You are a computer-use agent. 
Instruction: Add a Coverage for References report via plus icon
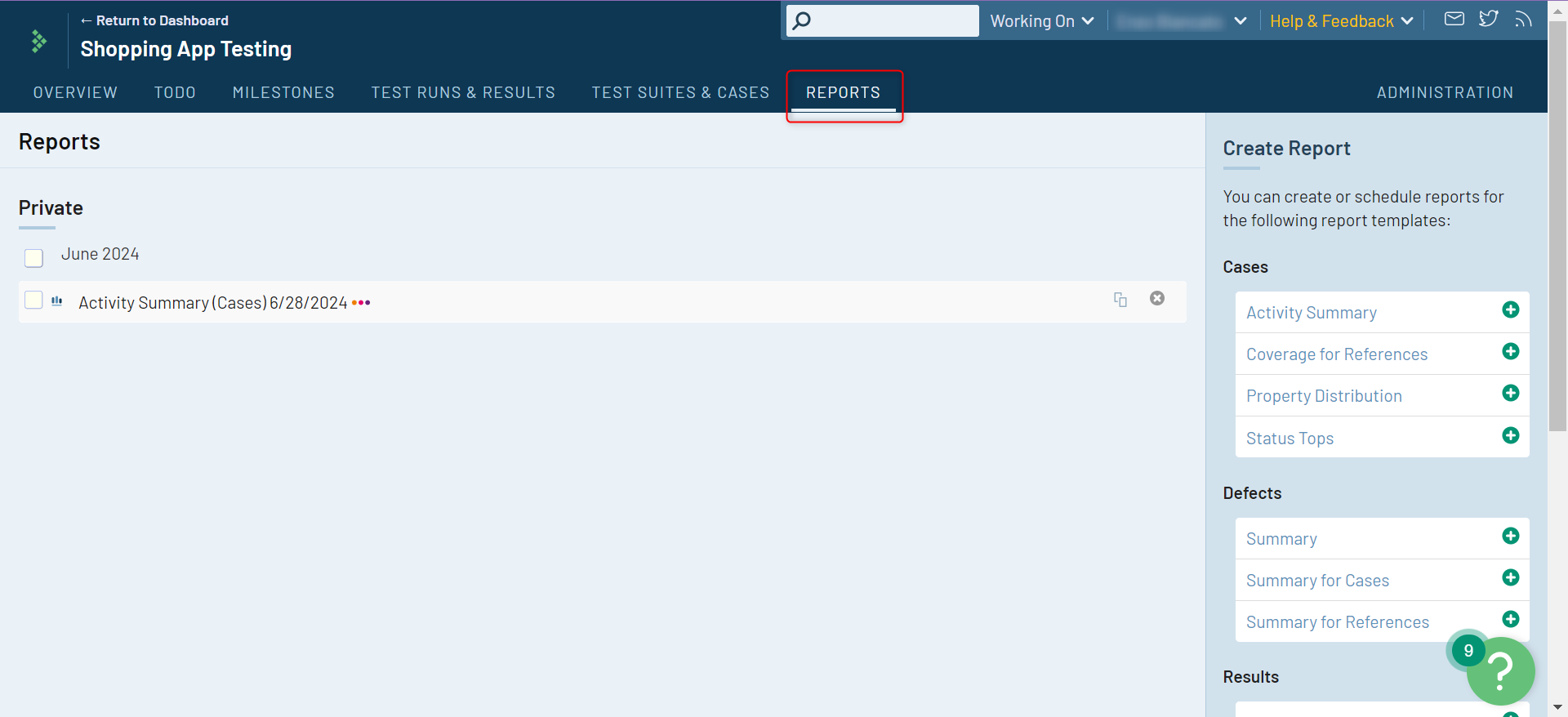(x=1510, y=351)
